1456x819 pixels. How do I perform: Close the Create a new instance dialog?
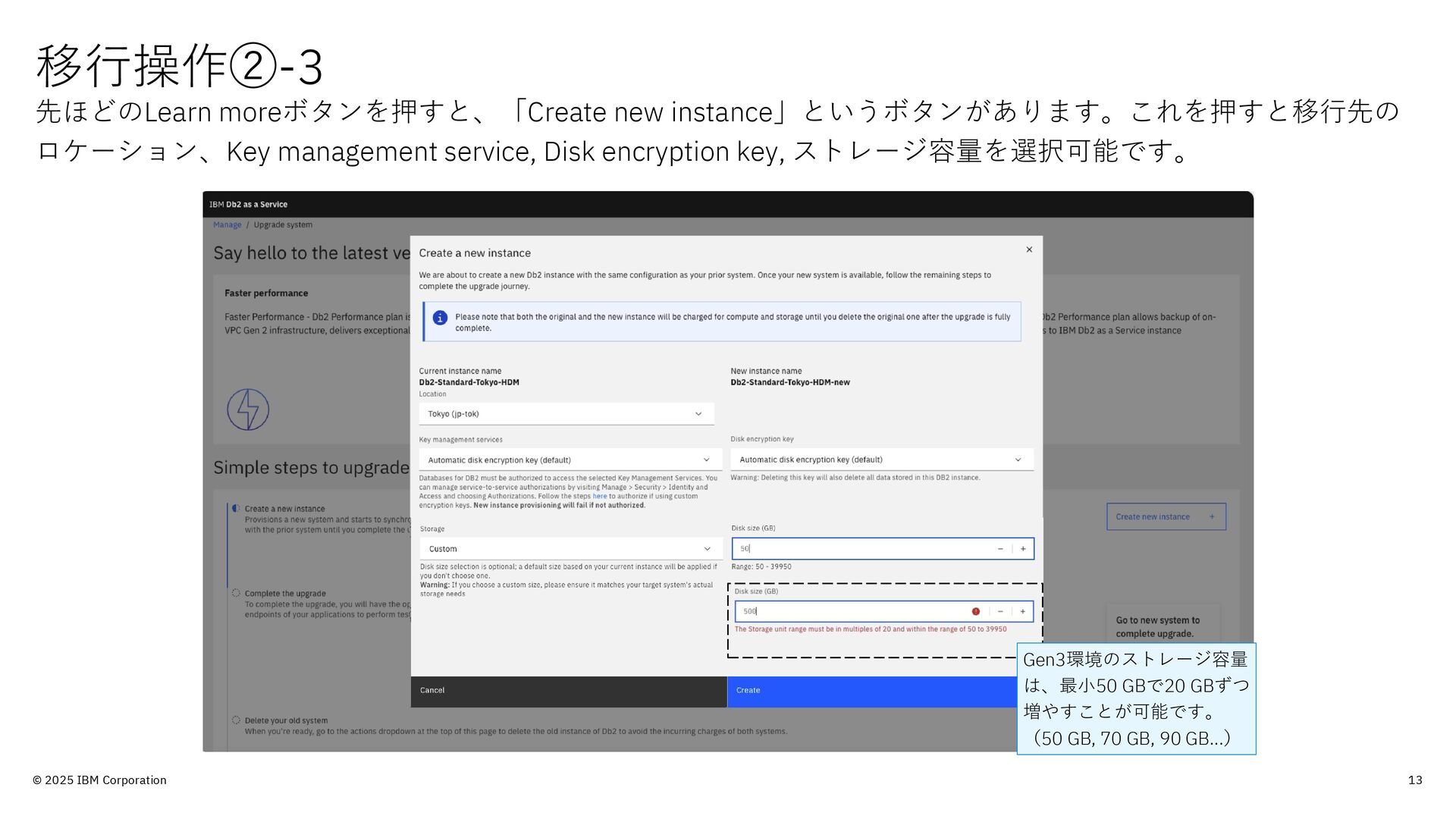tap(1029, 249)
